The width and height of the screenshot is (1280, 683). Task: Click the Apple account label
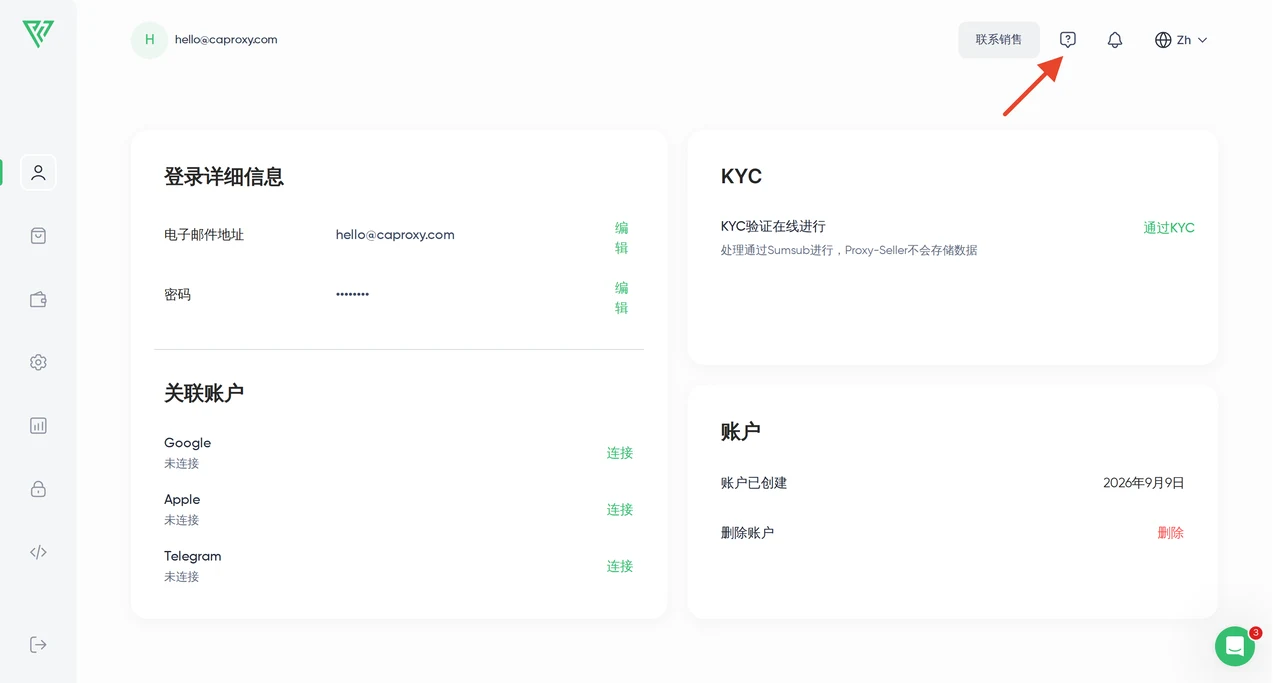[x=182, y=500]
